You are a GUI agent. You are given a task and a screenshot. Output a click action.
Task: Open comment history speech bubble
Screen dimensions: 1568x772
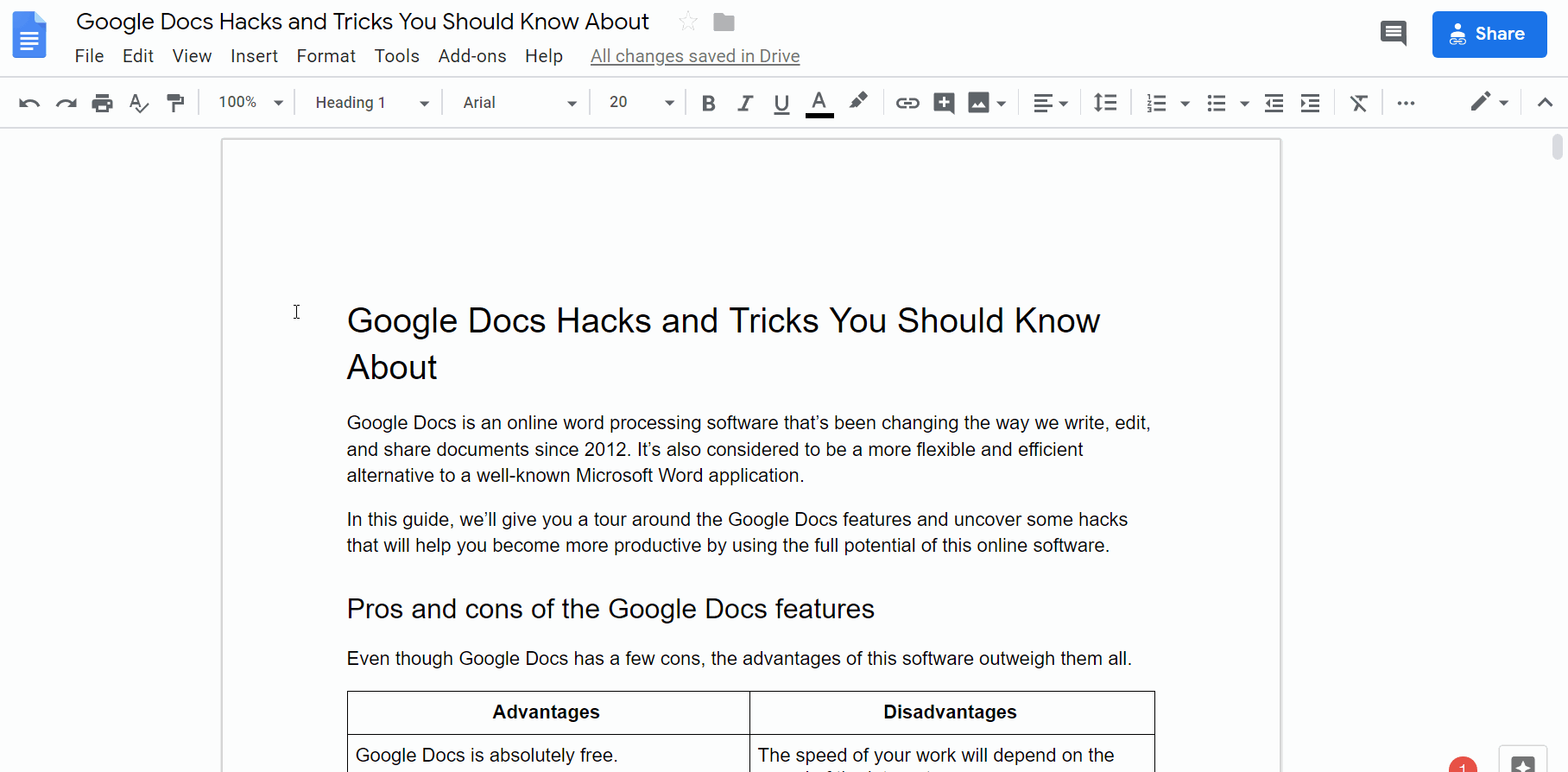tap(1393, 34)
